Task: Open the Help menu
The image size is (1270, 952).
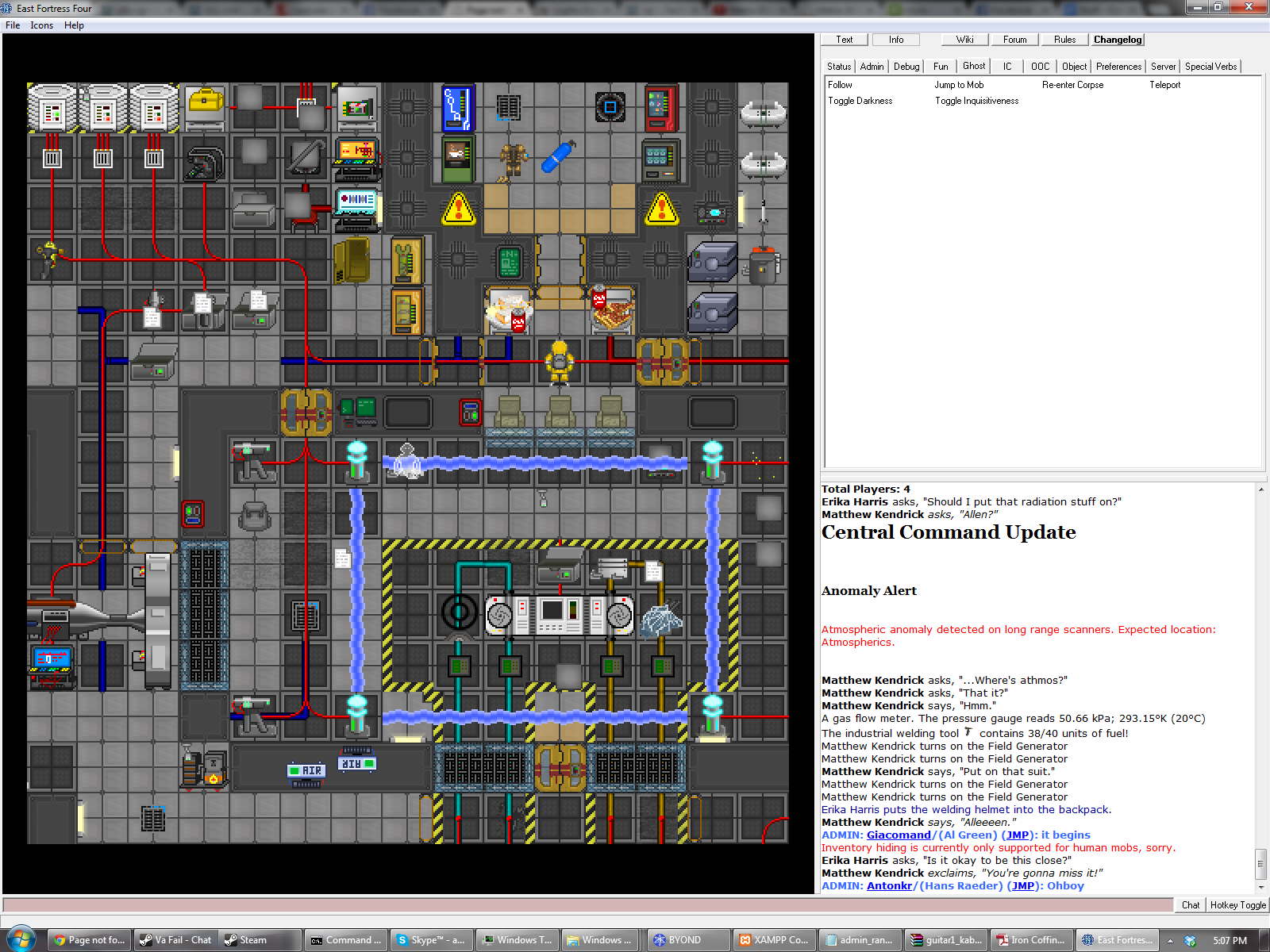Action: 74,25
